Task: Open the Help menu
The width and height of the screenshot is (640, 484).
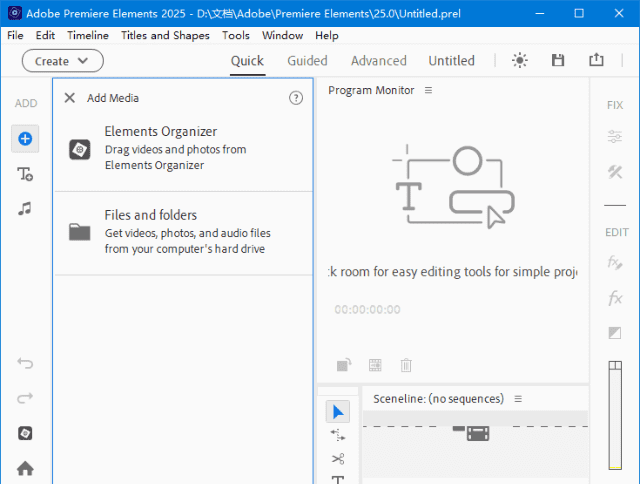Action: click(x=327, y=36)
